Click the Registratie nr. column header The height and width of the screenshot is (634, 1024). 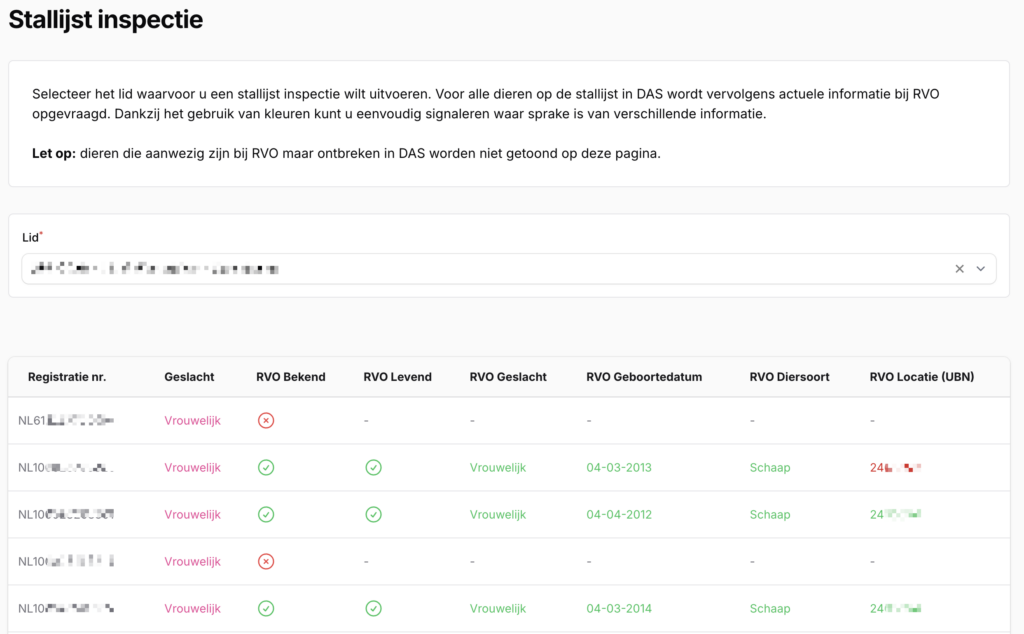coord(67,377)
